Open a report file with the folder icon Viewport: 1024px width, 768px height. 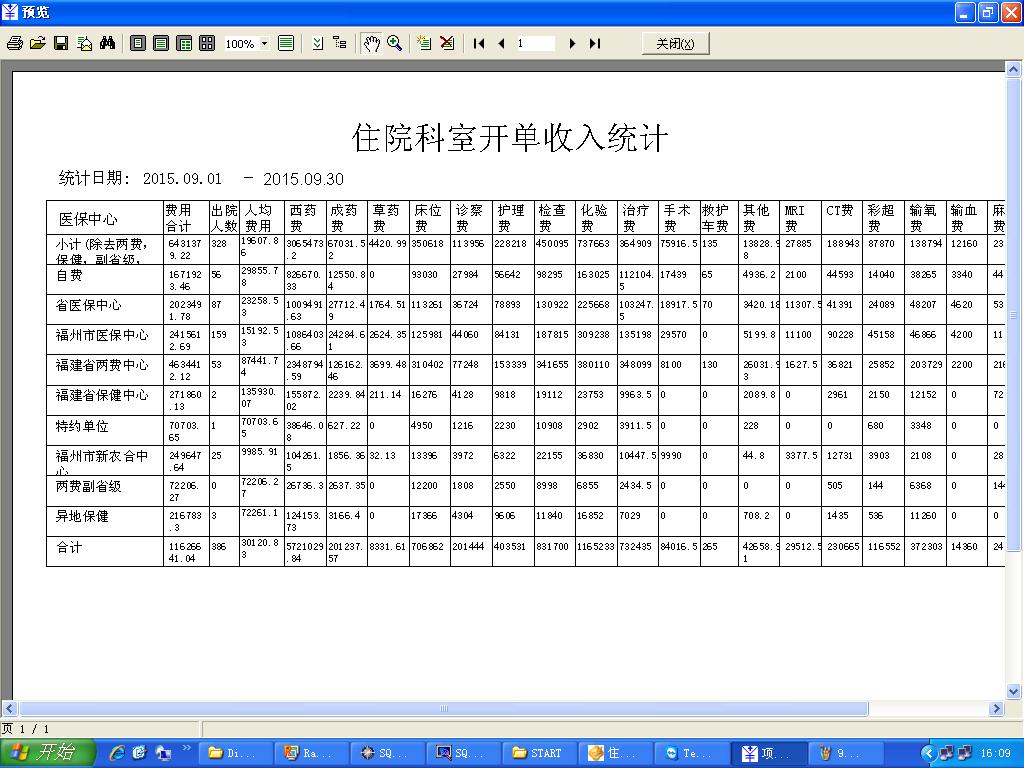[x=38, y=44]
